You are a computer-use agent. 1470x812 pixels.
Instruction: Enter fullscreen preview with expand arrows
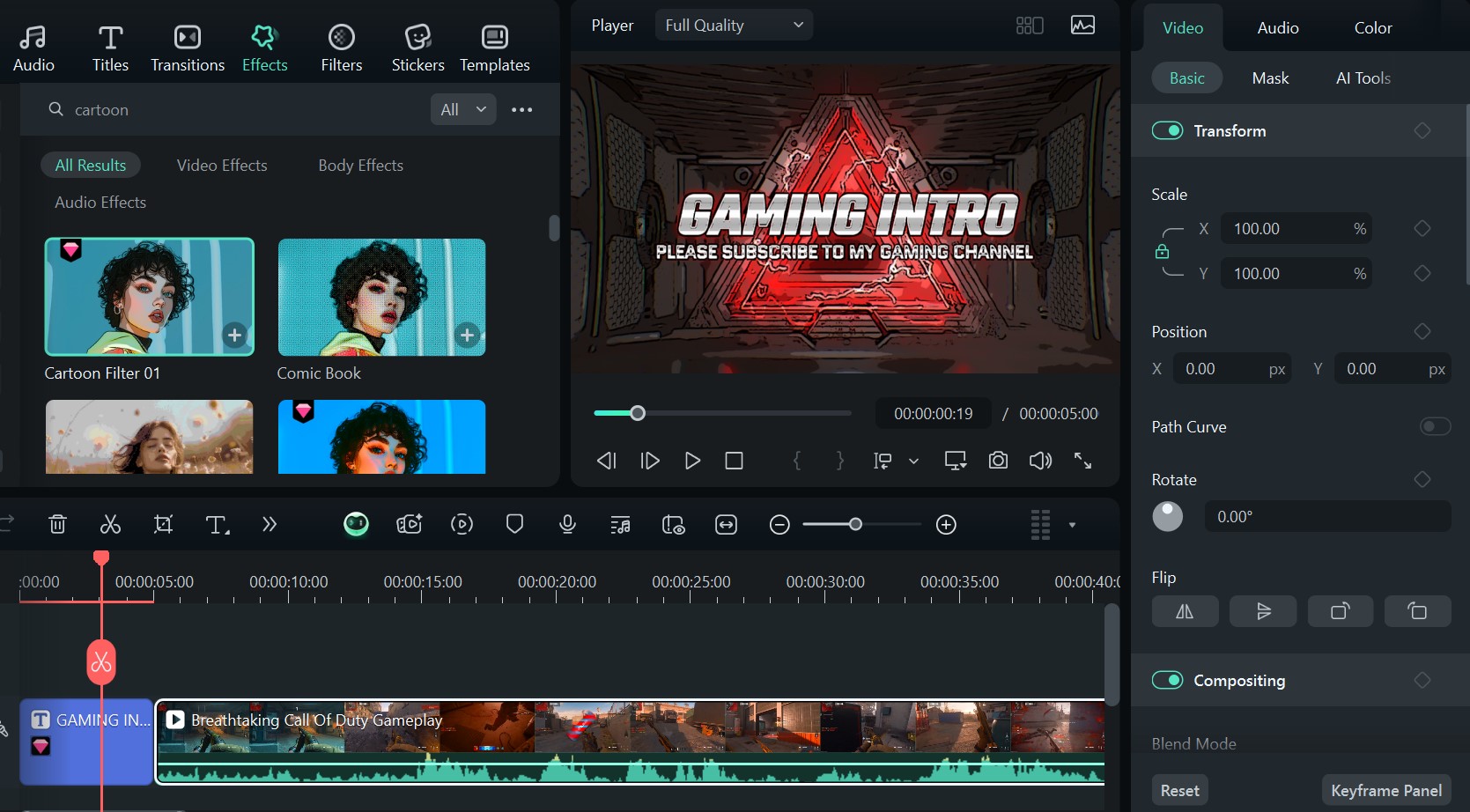1082,461
